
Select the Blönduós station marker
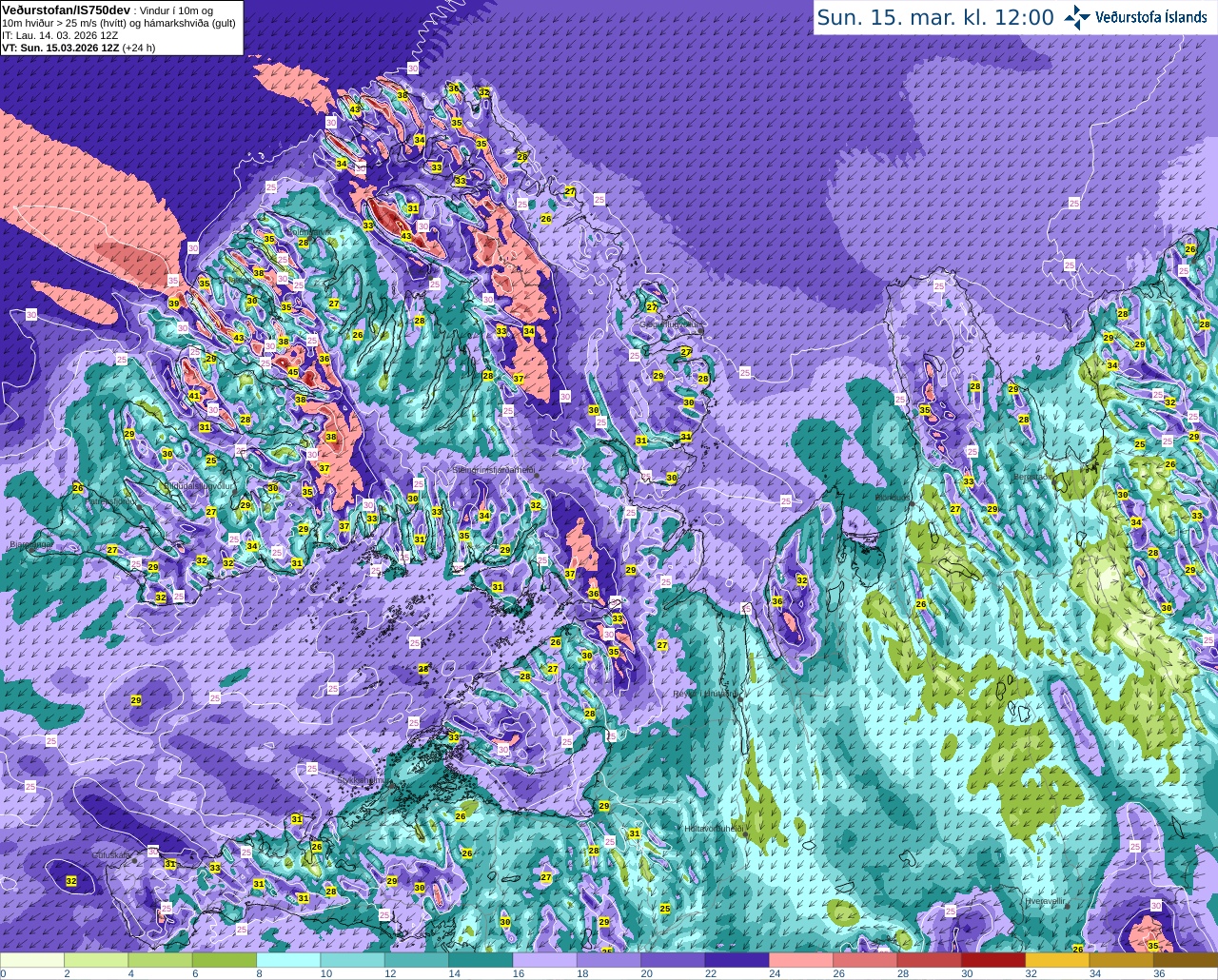pos(912,502)
